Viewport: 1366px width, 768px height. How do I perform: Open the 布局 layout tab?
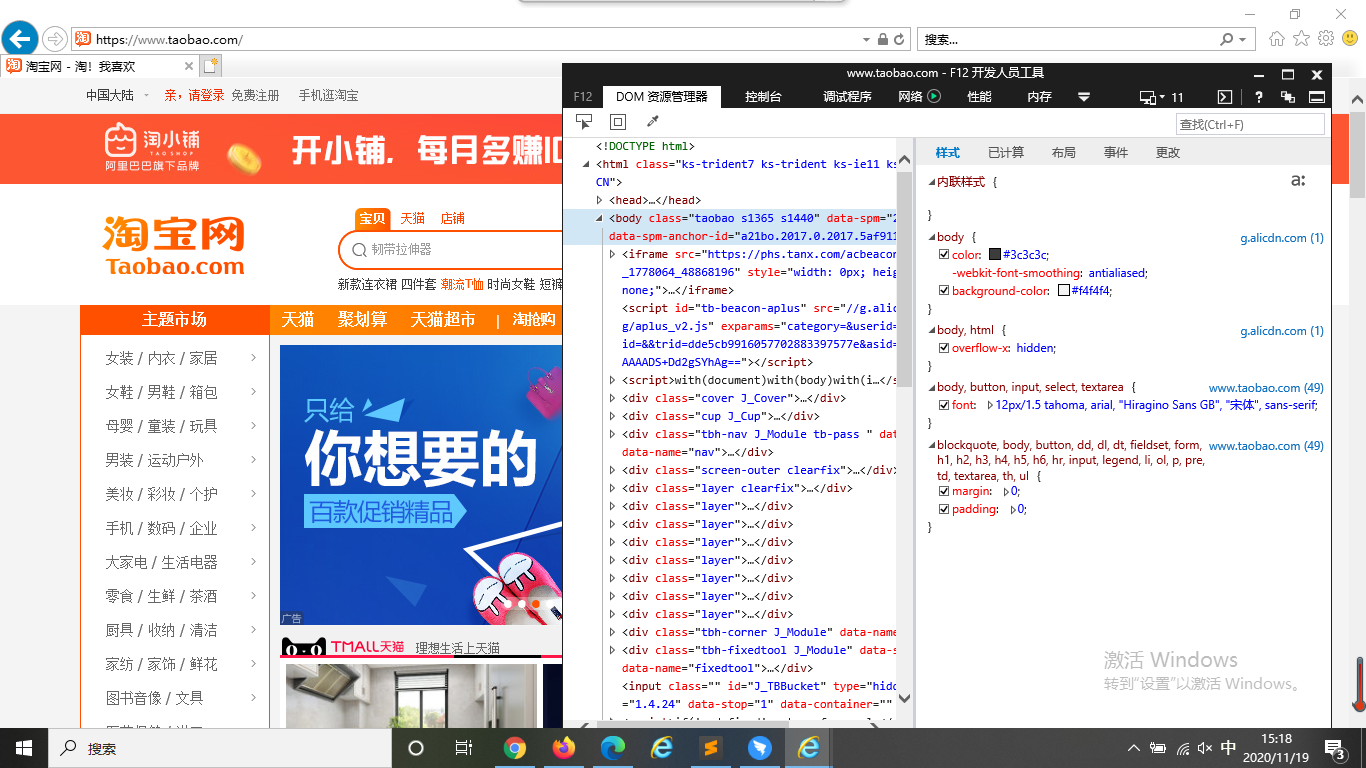click(1063, 153)
